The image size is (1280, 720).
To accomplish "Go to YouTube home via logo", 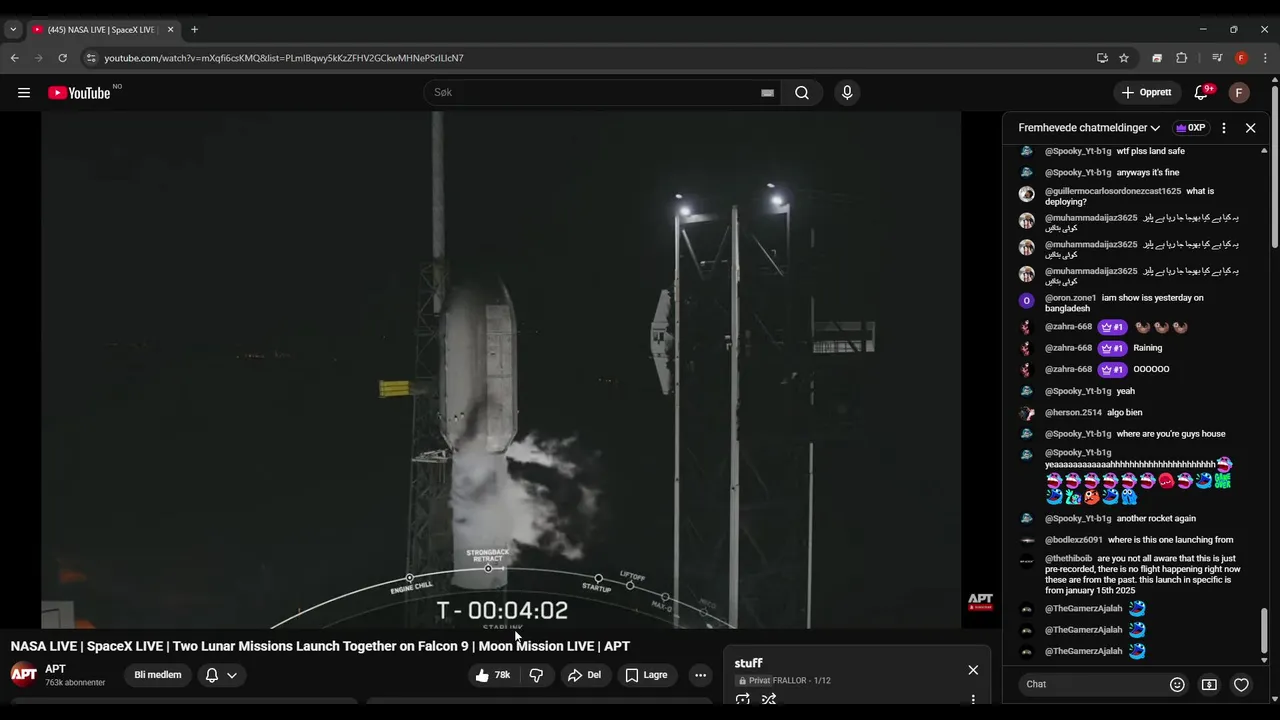I will pyautogui.click(x=79, y=93).
